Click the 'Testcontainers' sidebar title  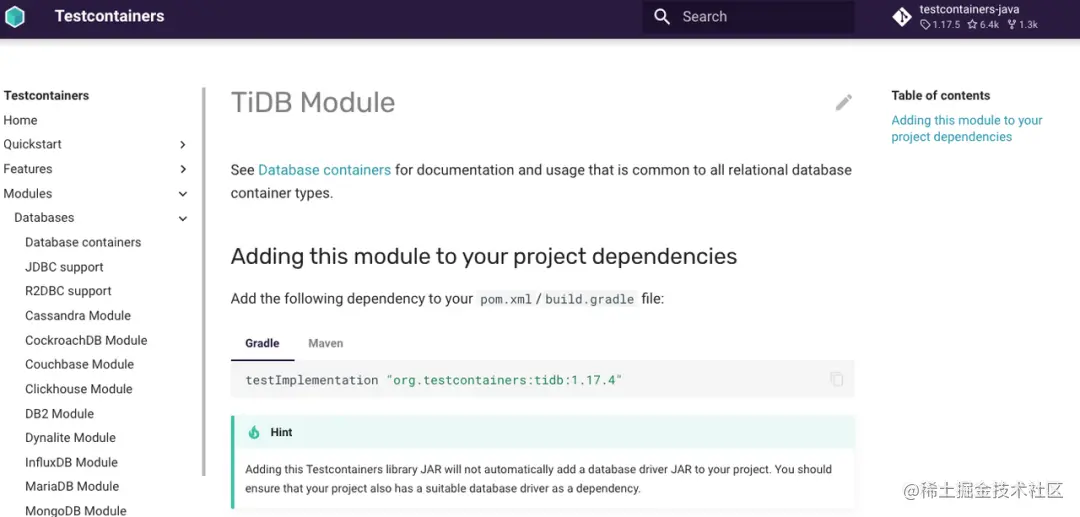pos(46,96)
